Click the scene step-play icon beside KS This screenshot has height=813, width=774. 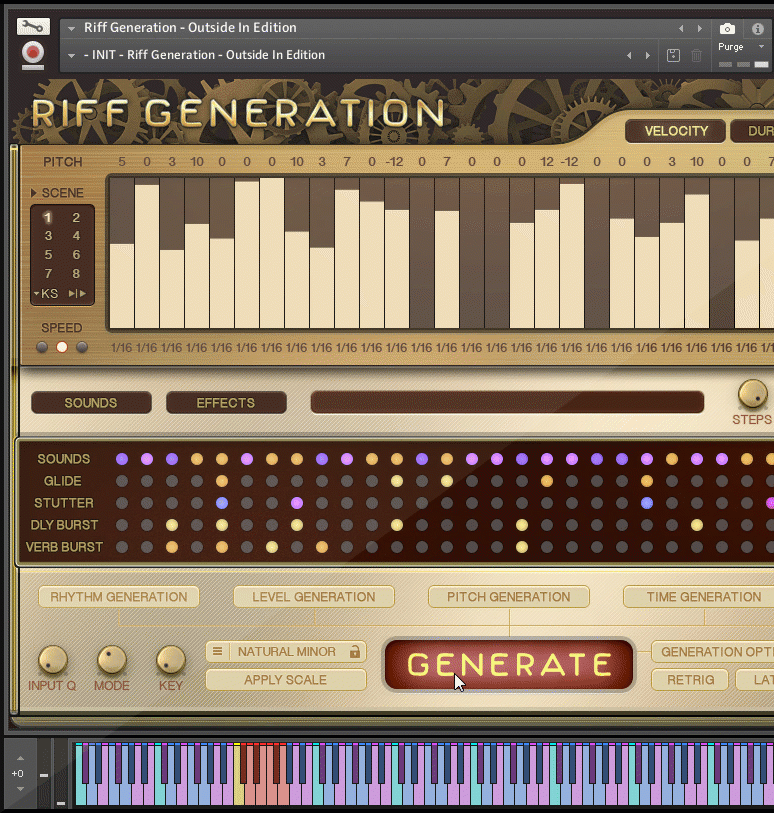pyautogui.click(x=77, y=293)
